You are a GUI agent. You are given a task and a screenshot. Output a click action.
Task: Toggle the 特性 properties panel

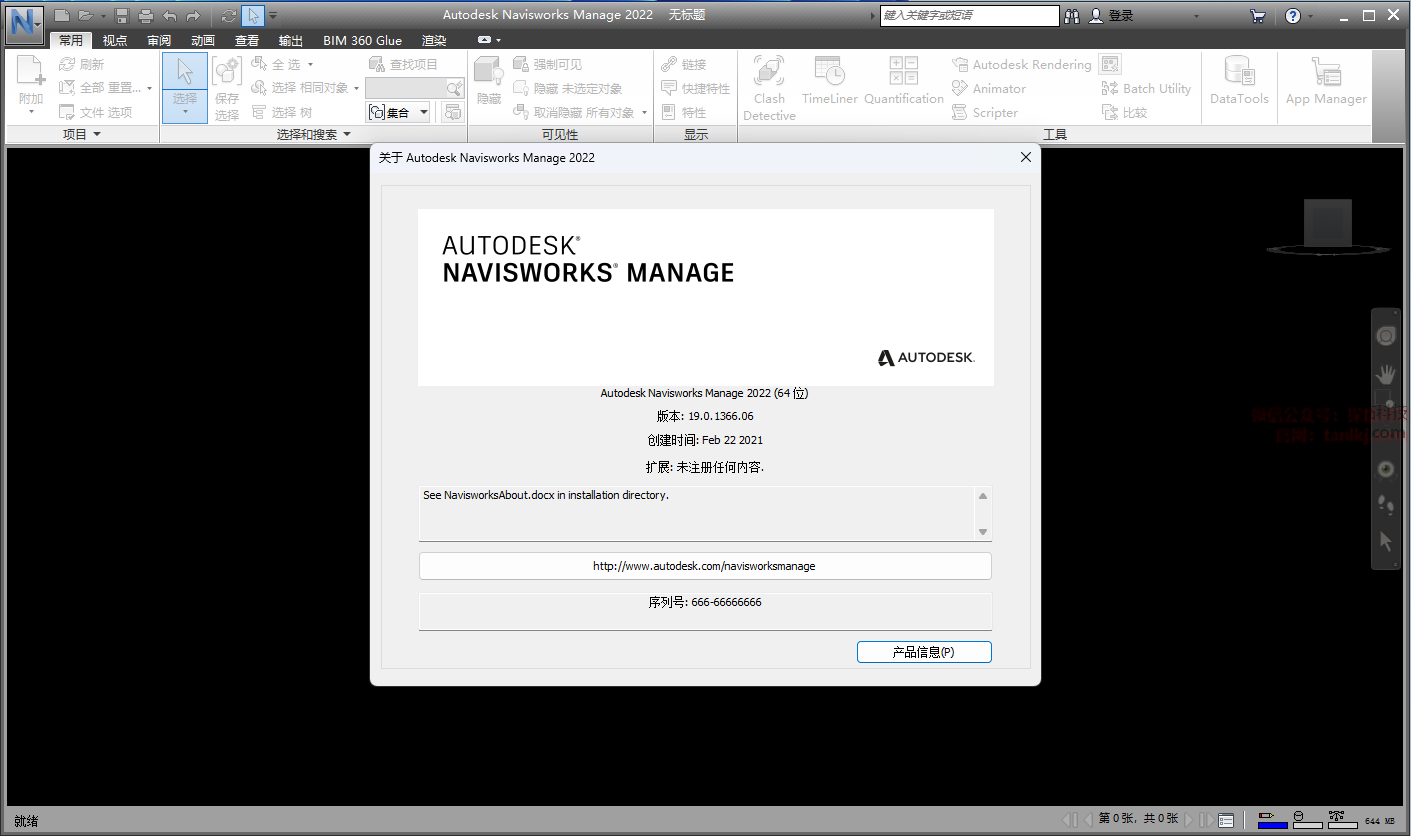pos(684,112)
